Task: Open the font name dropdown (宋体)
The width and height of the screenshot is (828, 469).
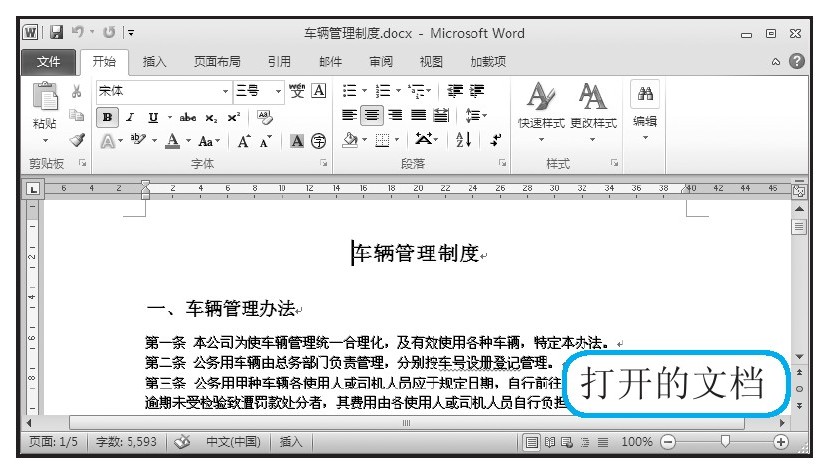Action: pyautogui.click(x=225, y=91)
